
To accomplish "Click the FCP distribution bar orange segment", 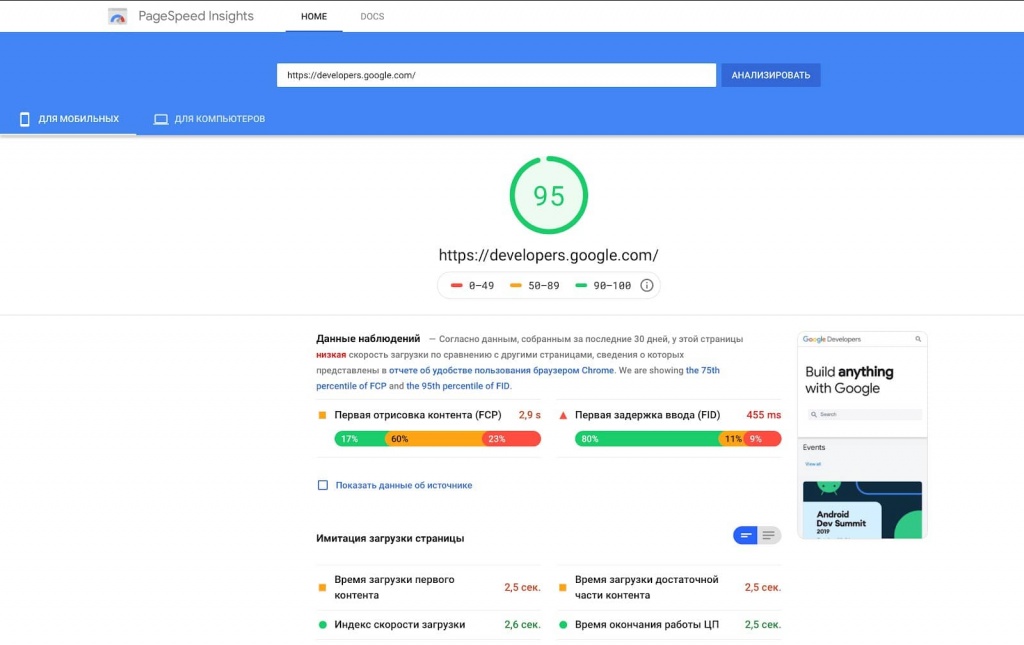I will (433, 439).
